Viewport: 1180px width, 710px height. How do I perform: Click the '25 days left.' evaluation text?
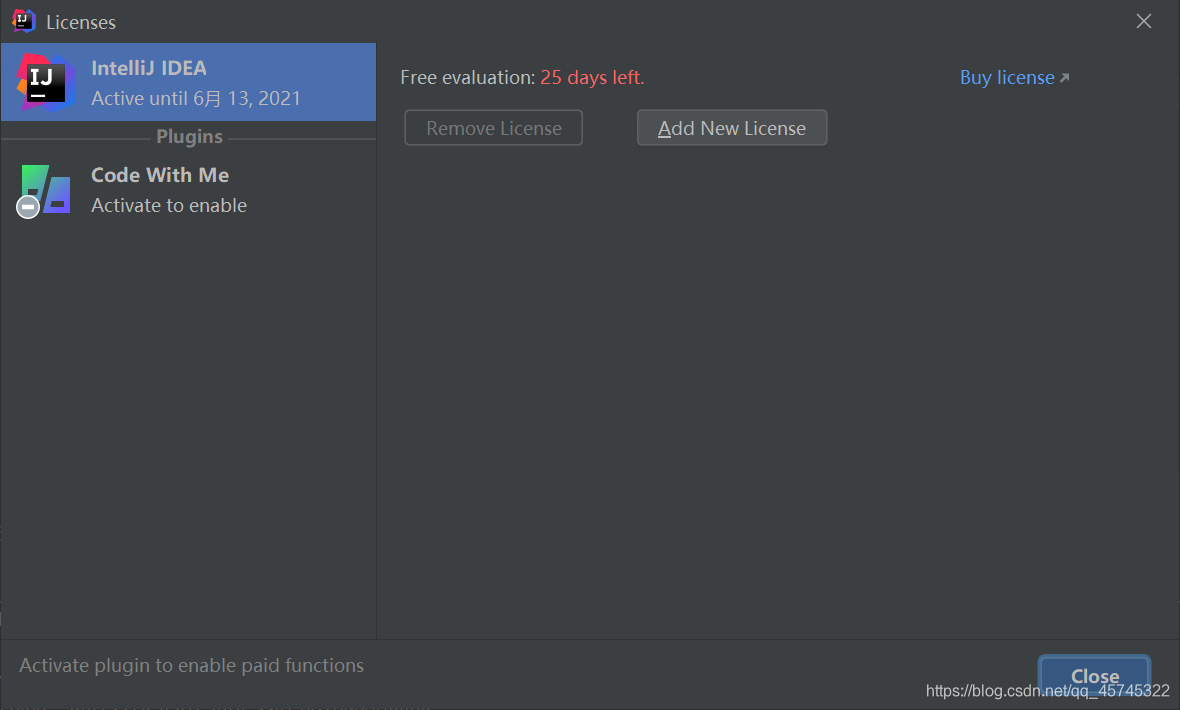click(x=592, y=78)
